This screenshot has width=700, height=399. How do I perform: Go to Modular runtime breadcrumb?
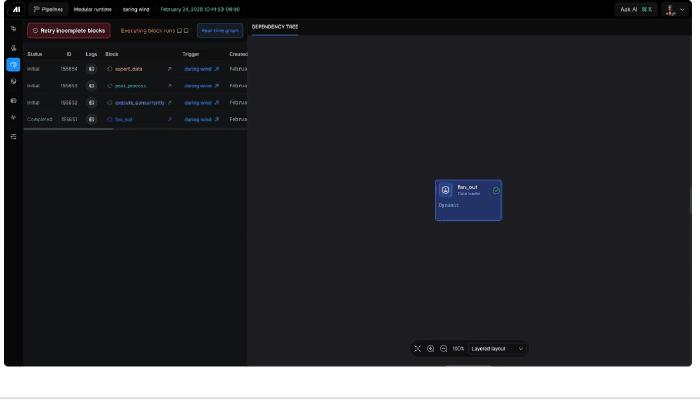(x=92, y=9)
